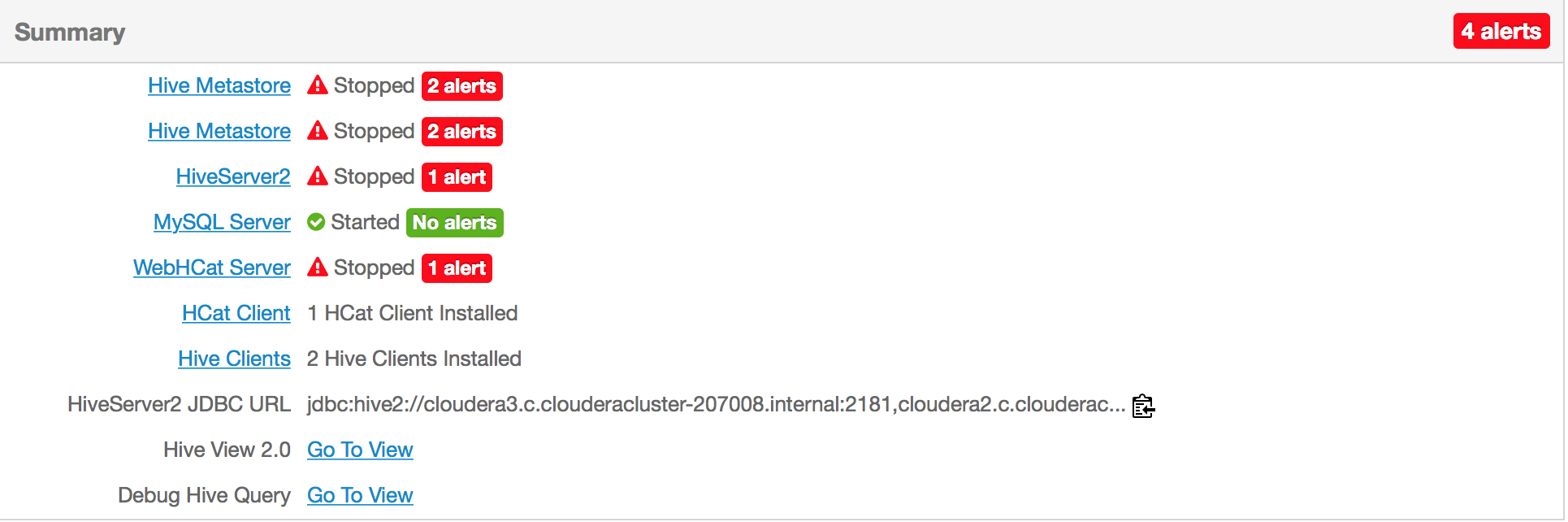Click the warning icon beside second Hive Metastore

[318, 131]
